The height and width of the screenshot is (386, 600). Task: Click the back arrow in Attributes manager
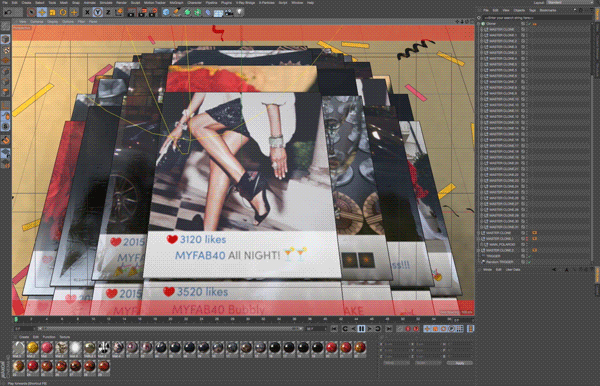[x=554, y=270]
